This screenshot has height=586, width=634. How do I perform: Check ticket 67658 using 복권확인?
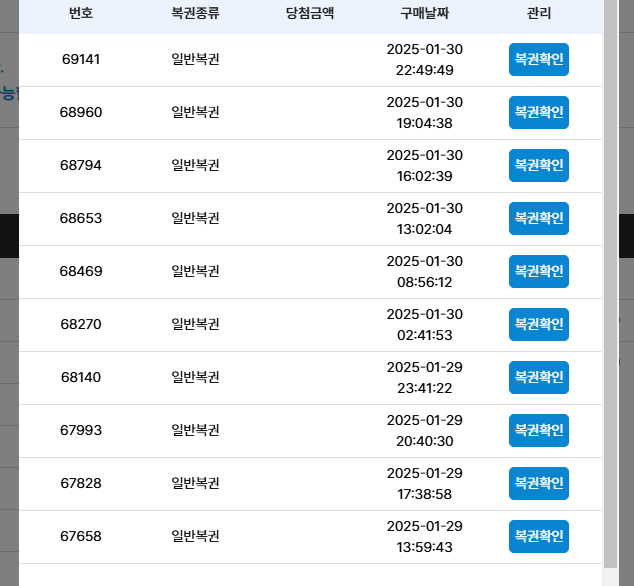pos(539,536)
